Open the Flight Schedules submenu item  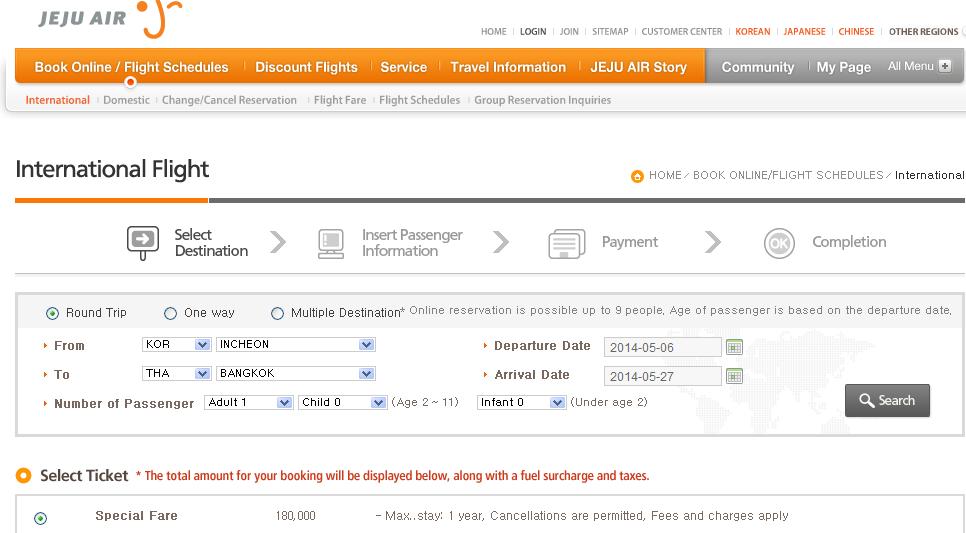(x=420, y=100)
